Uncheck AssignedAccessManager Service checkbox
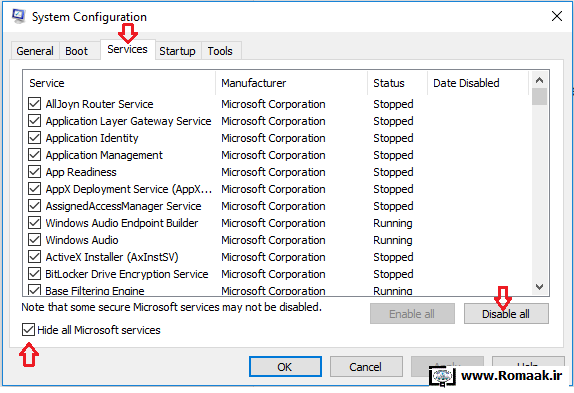The height and width of the screenshot is (393, 574). (34, 206)
